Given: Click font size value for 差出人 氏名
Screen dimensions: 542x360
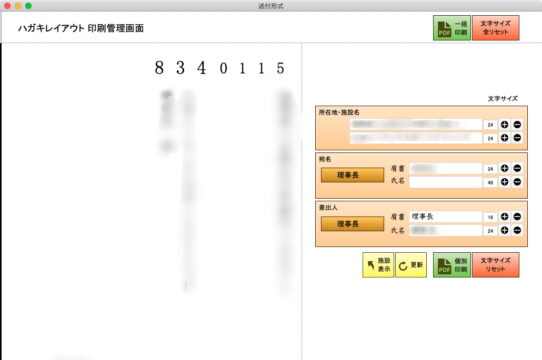Looking at the screenshot, I should 490,231.
